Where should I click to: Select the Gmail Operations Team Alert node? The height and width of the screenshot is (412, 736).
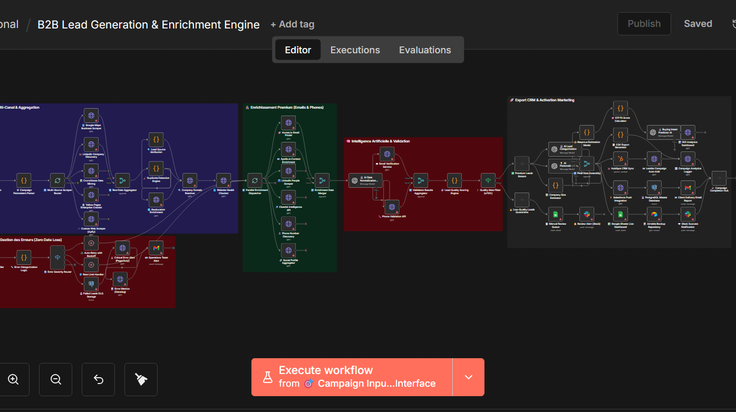[156, 248]
